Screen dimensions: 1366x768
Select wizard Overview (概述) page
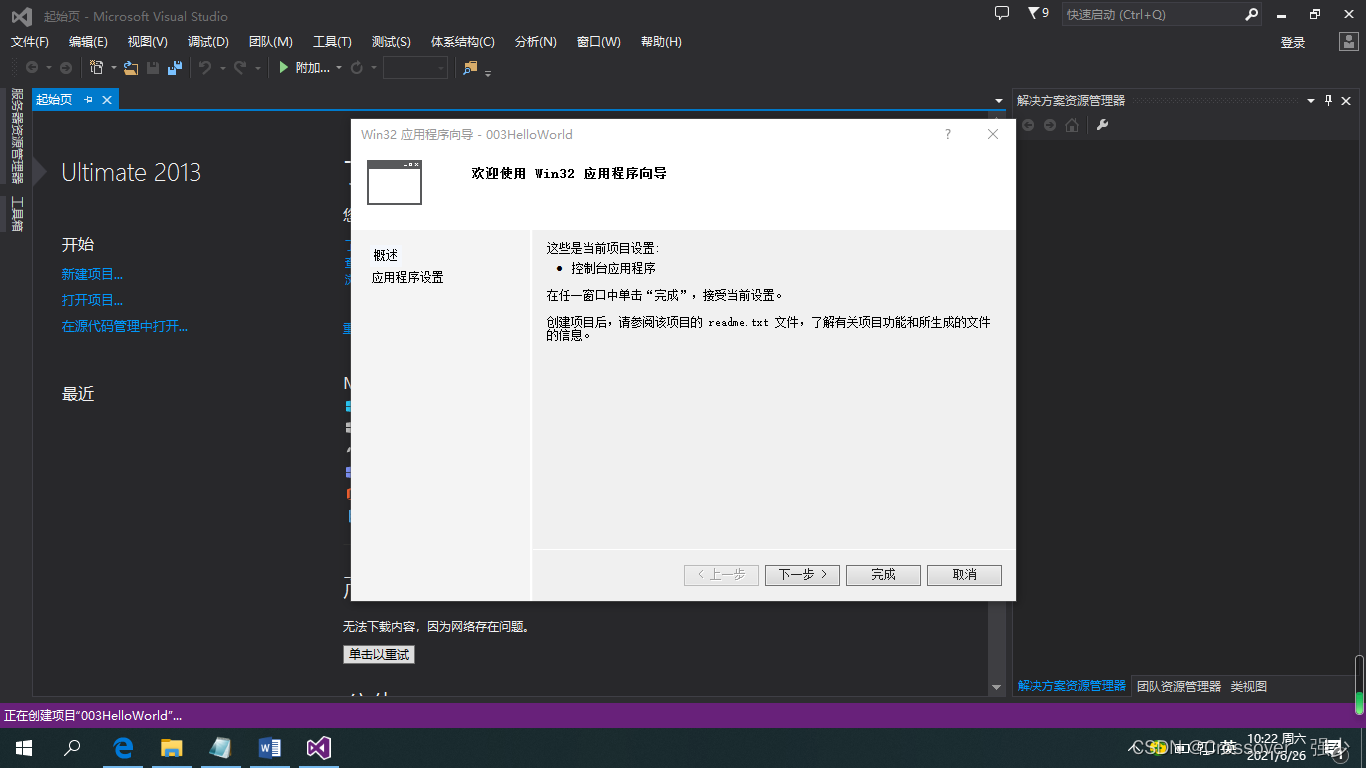pos(385,255)
